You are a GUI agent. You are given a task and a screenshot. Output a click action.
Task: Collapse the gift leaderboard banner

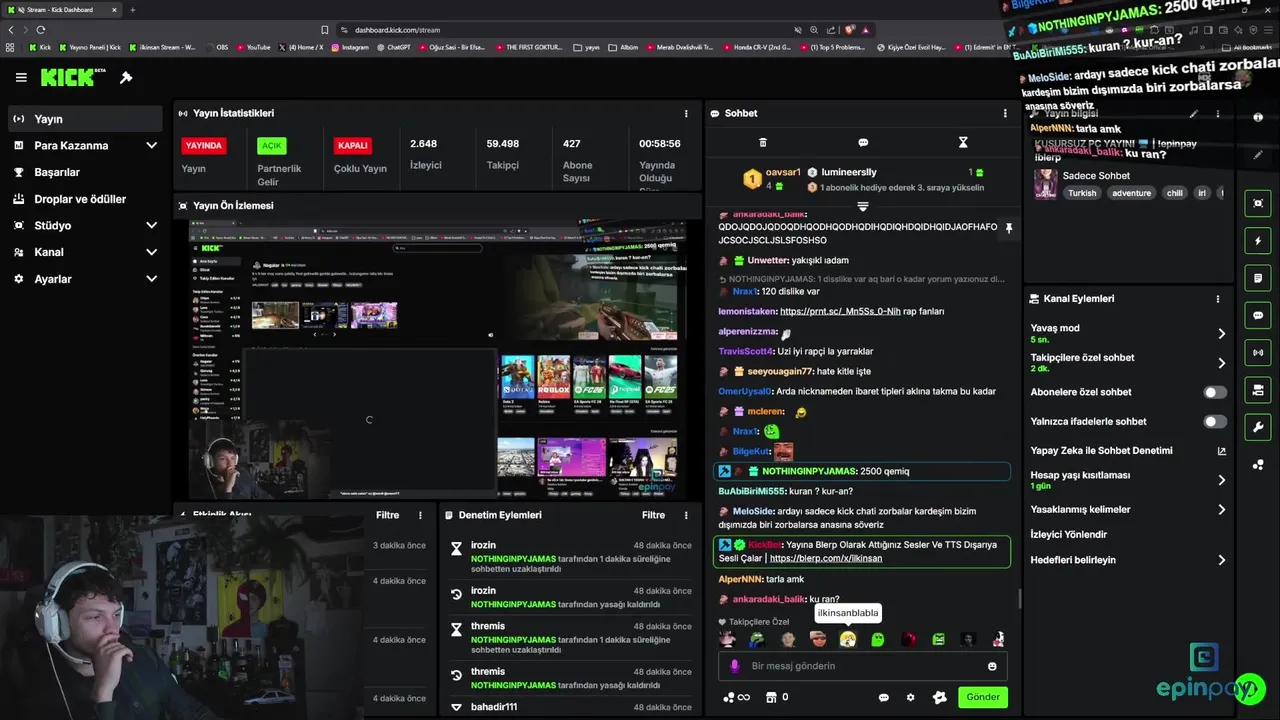pos(862,206)
